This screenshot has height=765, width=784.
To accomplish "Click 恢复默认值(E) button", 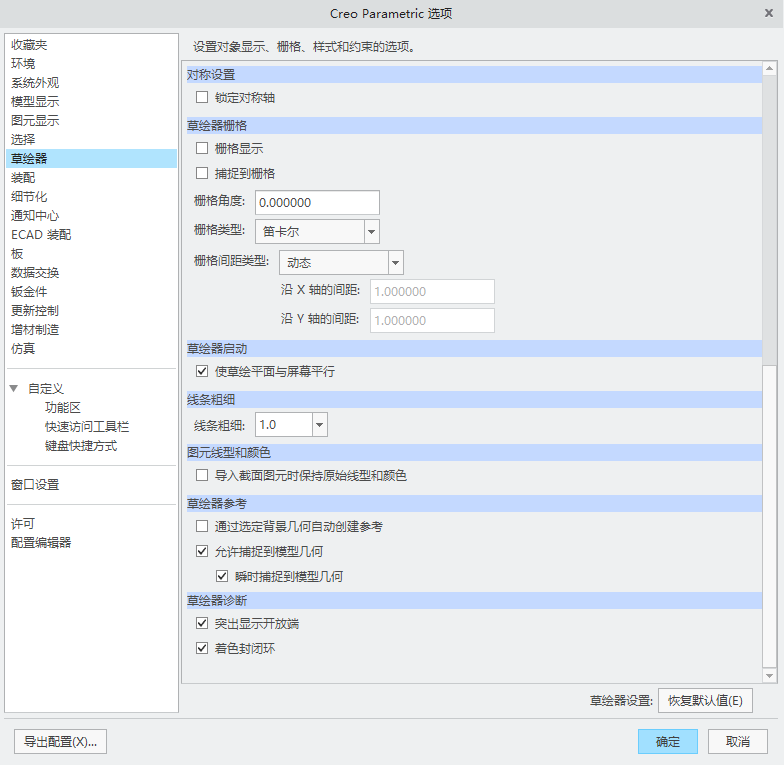I will [x=705, y=700].
